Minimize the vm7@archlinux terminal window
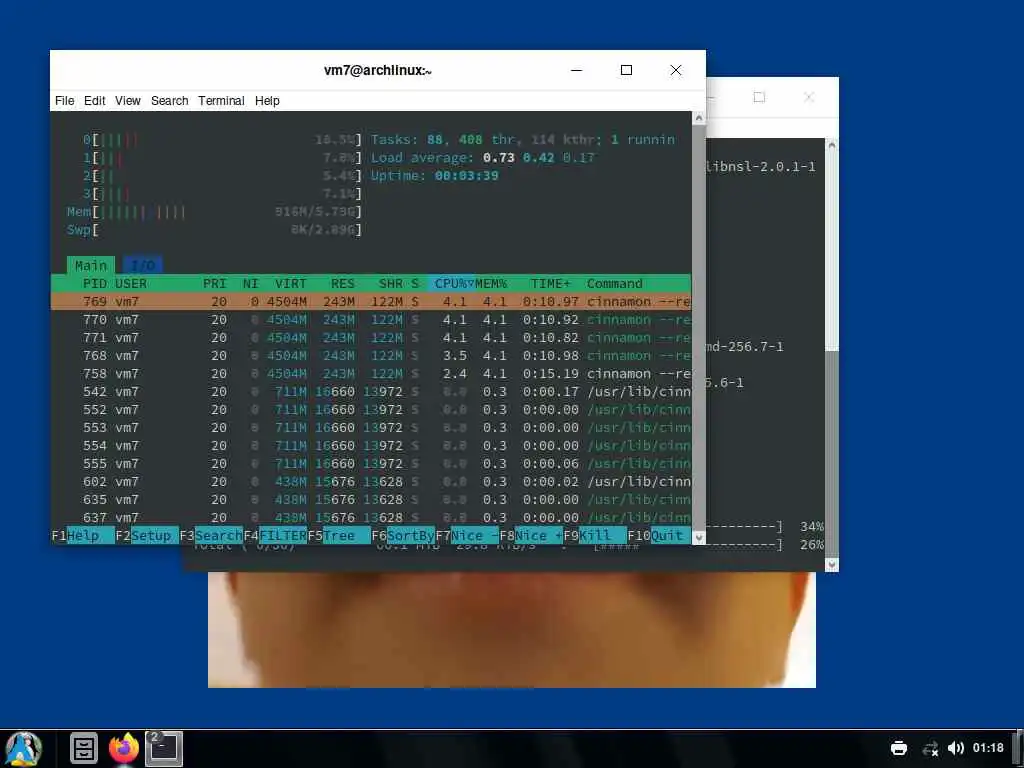 tap(576, 70)
